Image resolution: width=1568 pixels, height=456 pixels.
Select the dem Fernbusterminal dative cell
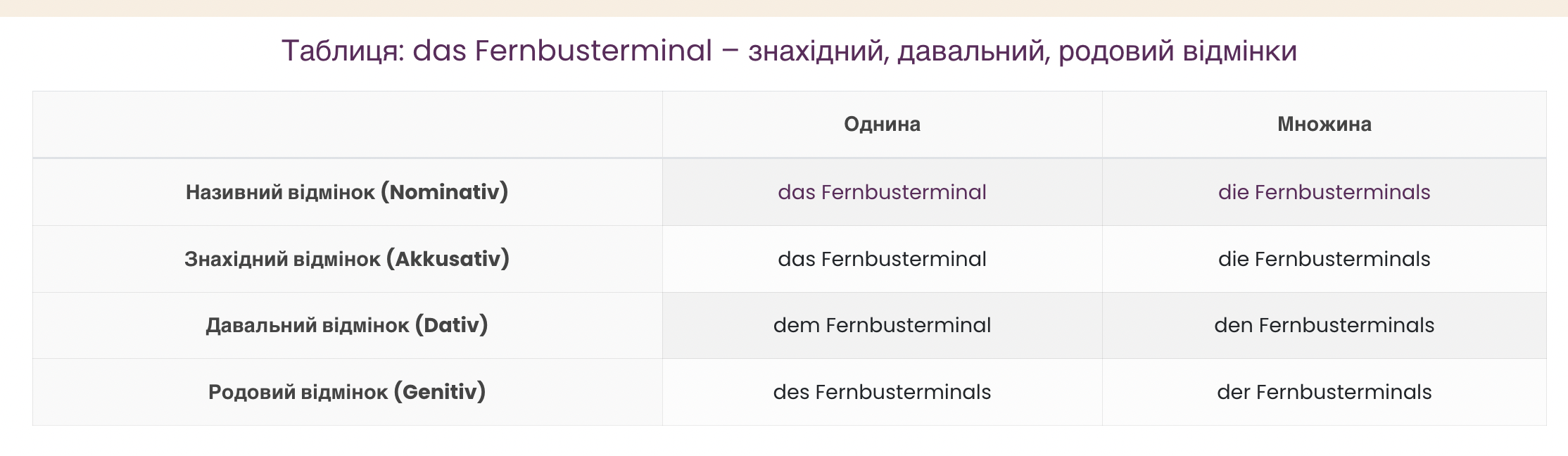pyautogui.click(x=882, y=325)
